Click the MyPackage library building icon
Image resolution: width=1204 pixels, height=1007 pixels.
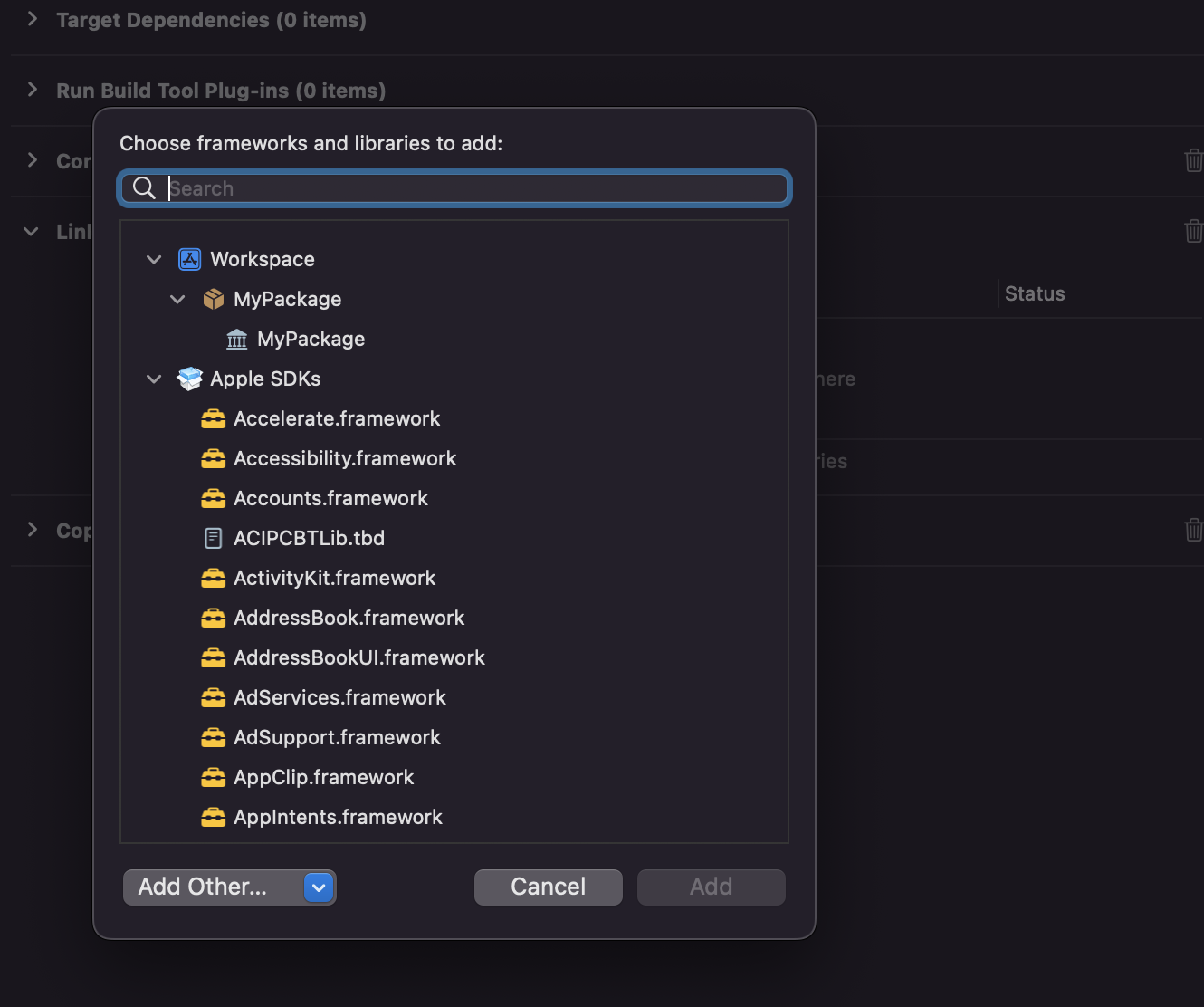click(x=237, y=339)
